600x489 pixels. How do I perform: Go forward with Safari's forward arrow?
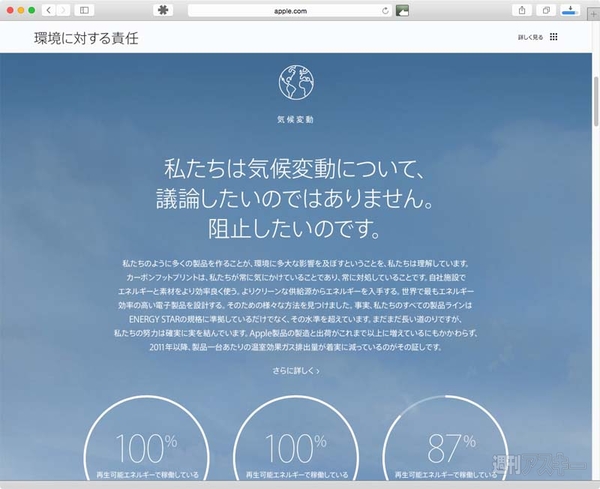[64, 10]
